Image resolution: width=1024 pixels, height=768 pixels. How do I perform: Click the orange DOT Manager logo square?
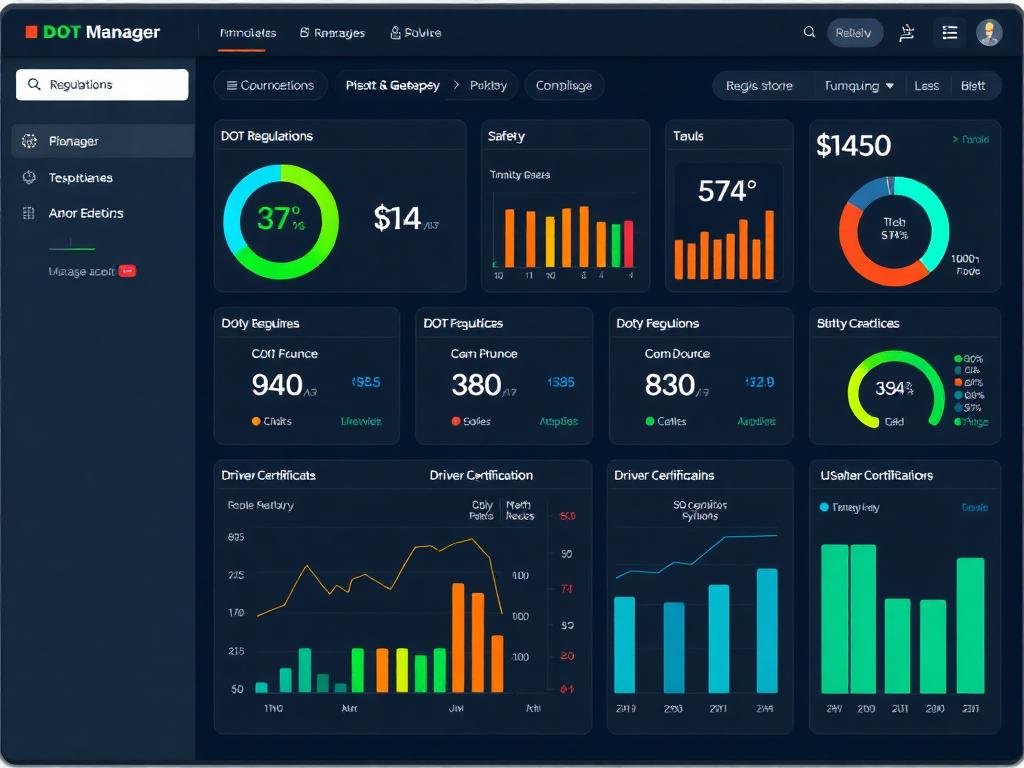[31, 32]
